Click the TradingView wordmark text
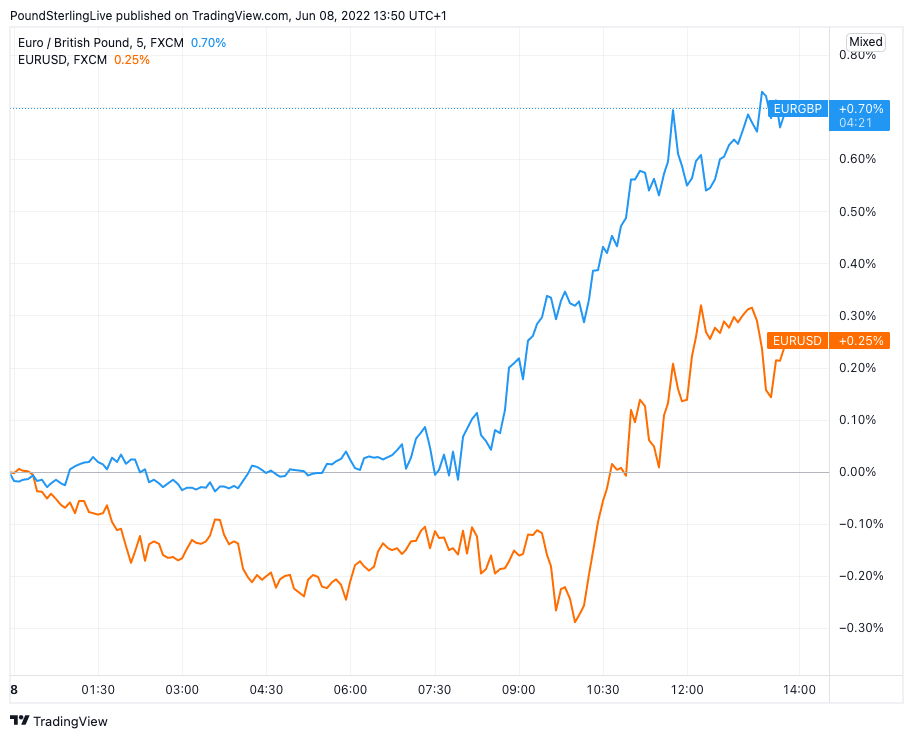Image resolution: width=913 pixels, height=738 pixels. point(70,721)
